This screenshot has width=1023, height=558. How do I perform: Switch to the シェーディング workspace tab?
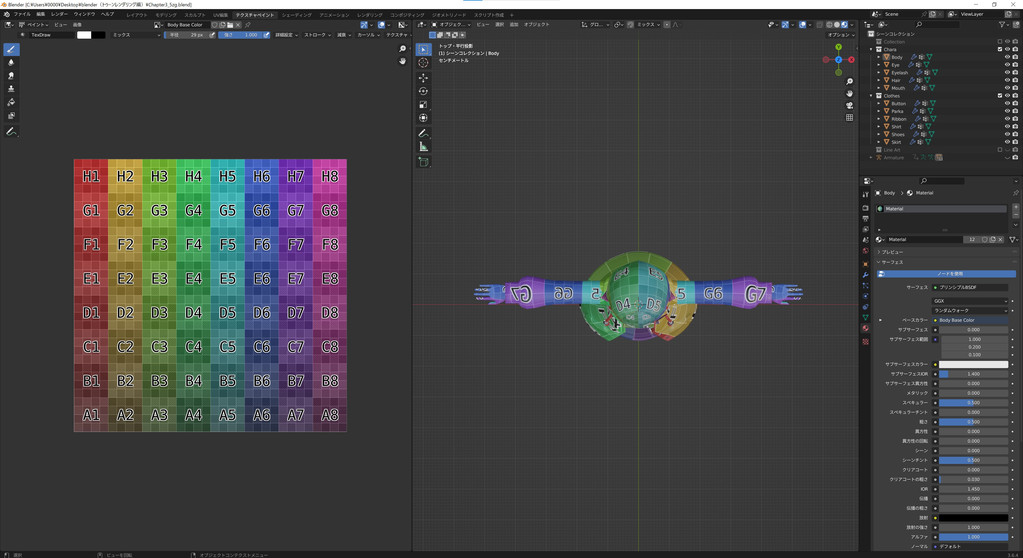tap(296, 15)
